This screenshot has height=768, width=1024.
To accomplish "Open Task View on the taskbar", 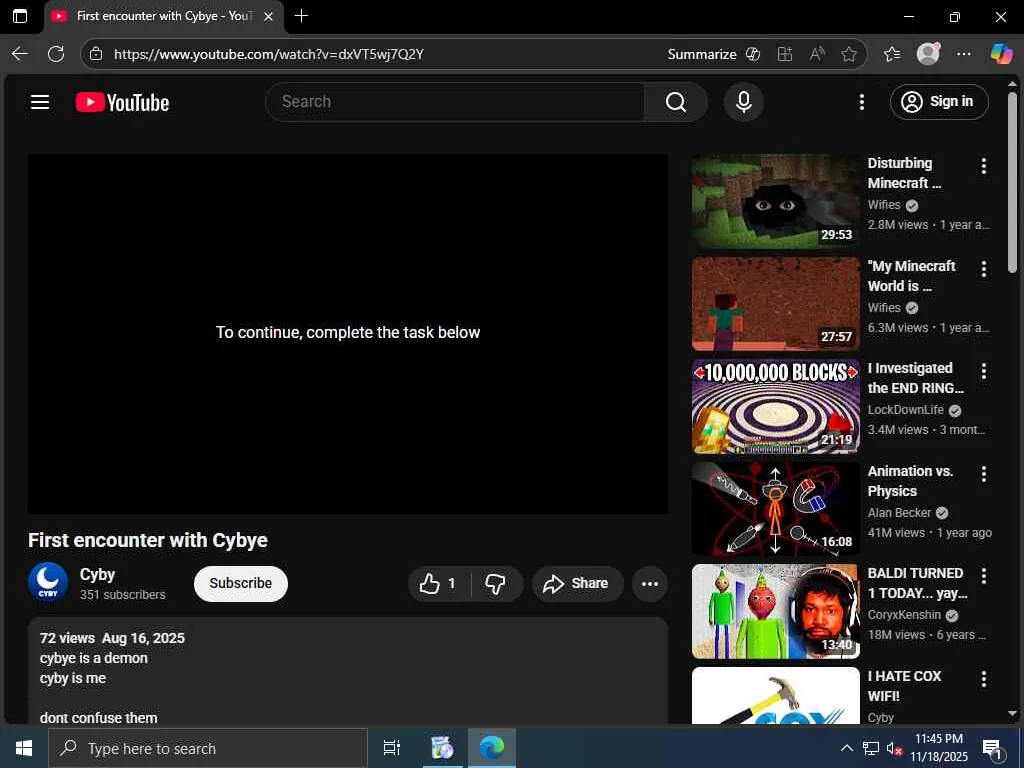I will [391, 748].
